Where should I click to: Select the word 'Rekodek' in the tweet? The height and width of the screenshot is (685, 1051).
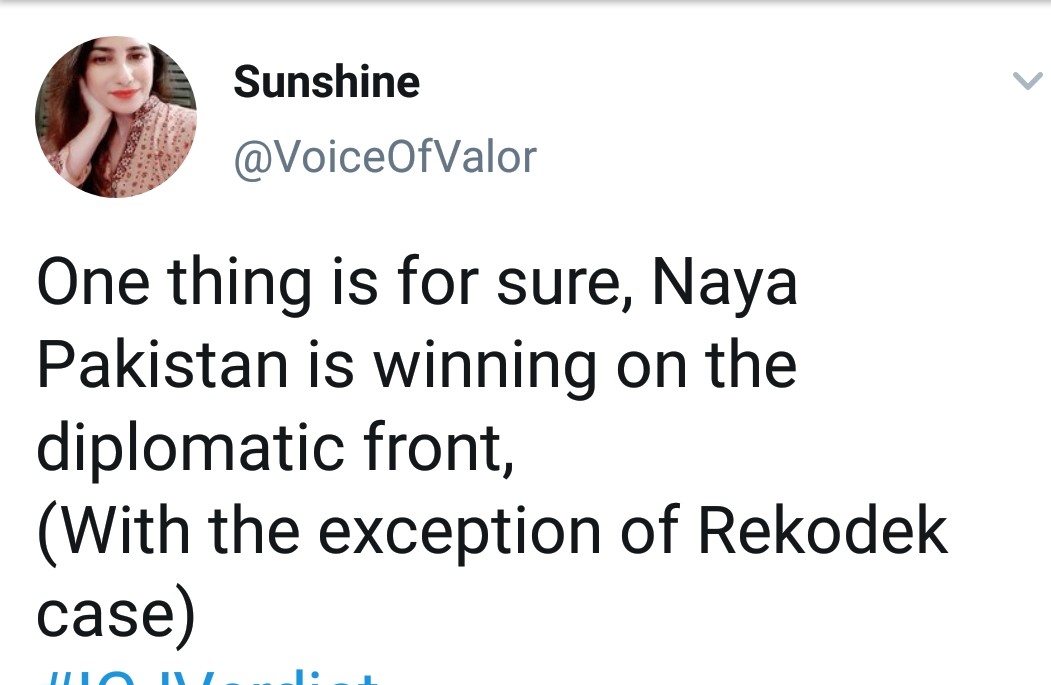pos(823,530)
